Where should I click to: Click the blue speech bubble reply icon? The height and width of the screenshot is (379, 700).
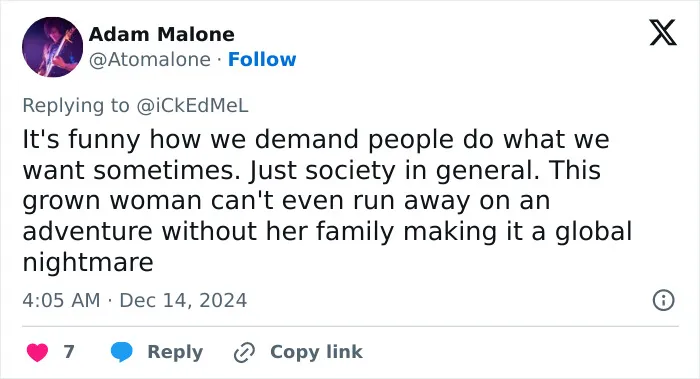121,352
